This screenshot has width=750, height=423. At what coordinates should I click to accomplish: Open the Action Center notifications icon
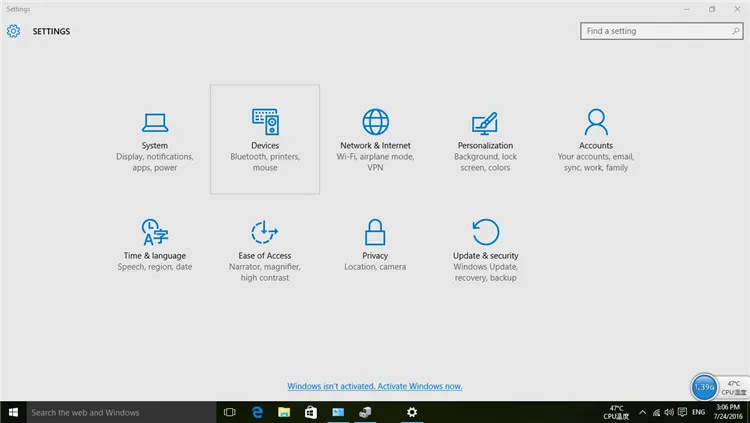(683, 412)
